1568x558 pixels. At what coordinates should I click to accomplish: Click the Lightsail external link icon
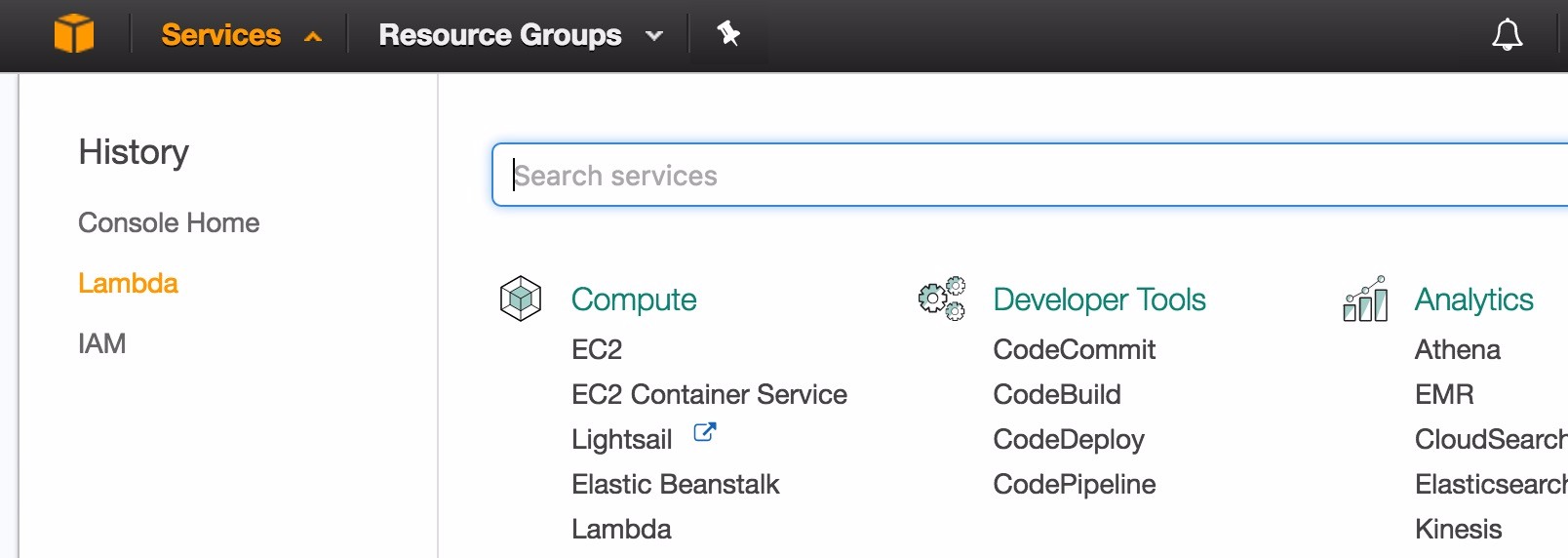[704, 432]
